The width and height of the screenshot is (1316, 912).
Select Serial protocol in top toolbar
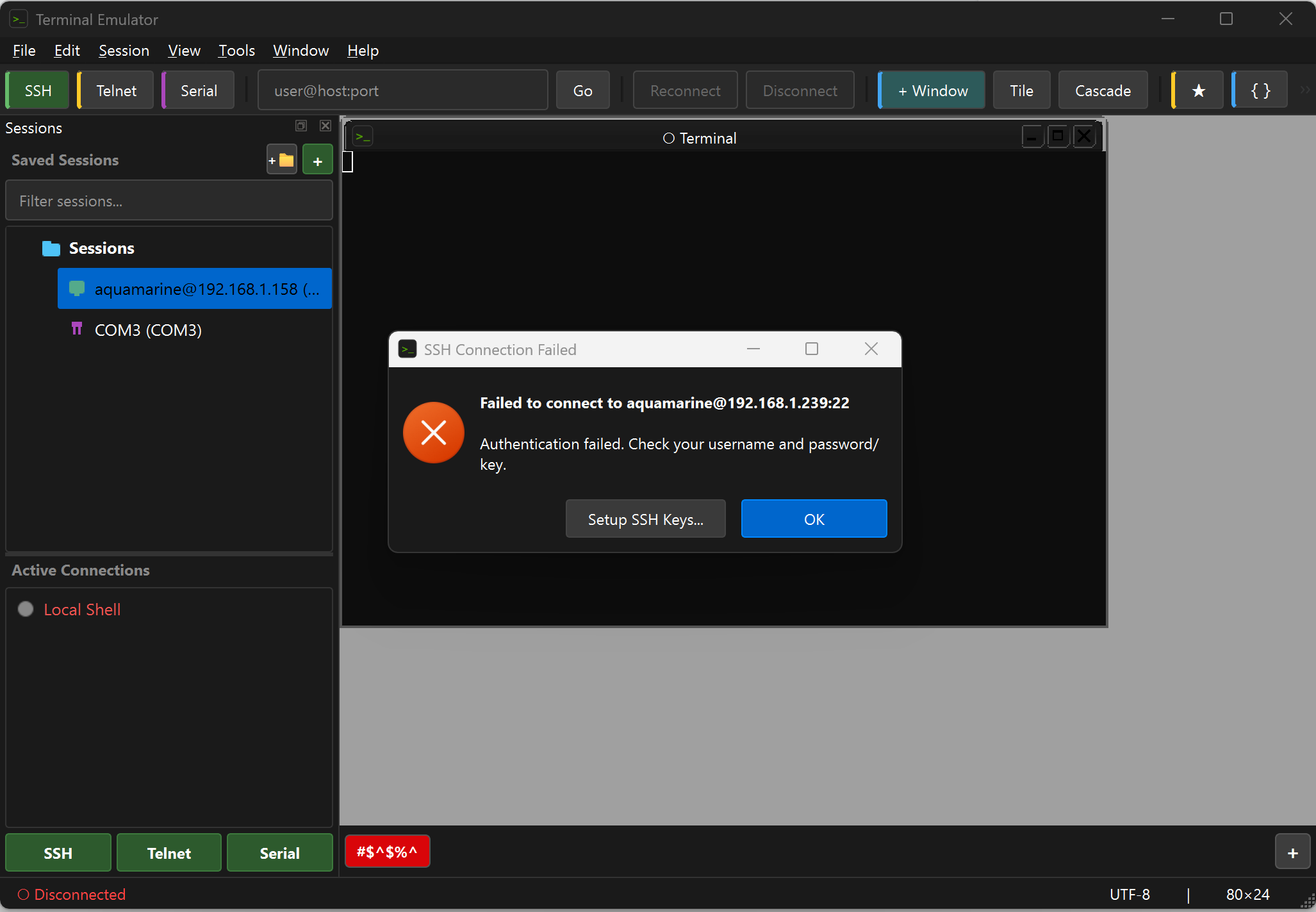(199, 90)
